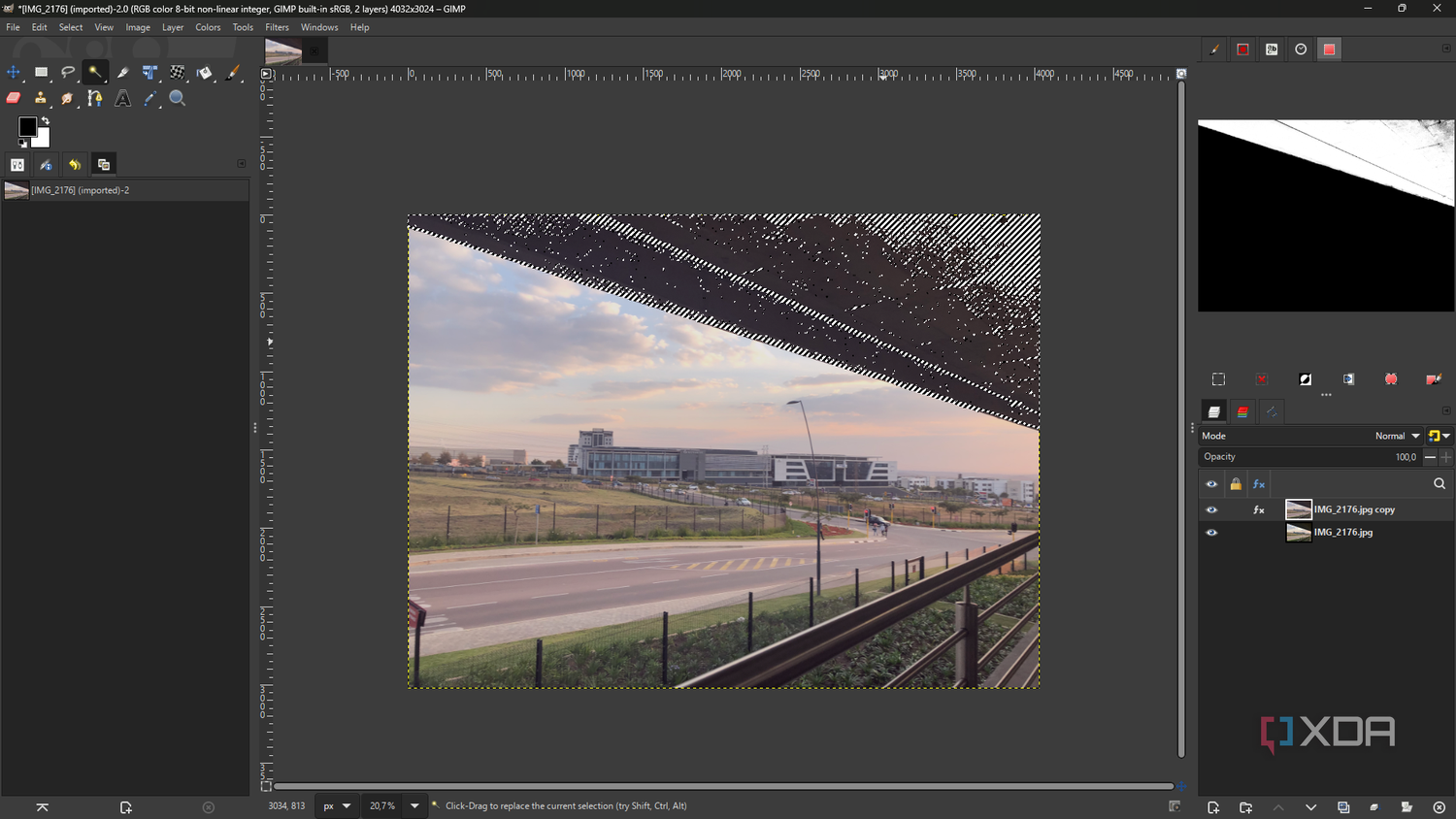Image resolution: width=1456 pixels, height=819 pixels.
Task: Select the Free Select lasso tool
Action: 68,72
